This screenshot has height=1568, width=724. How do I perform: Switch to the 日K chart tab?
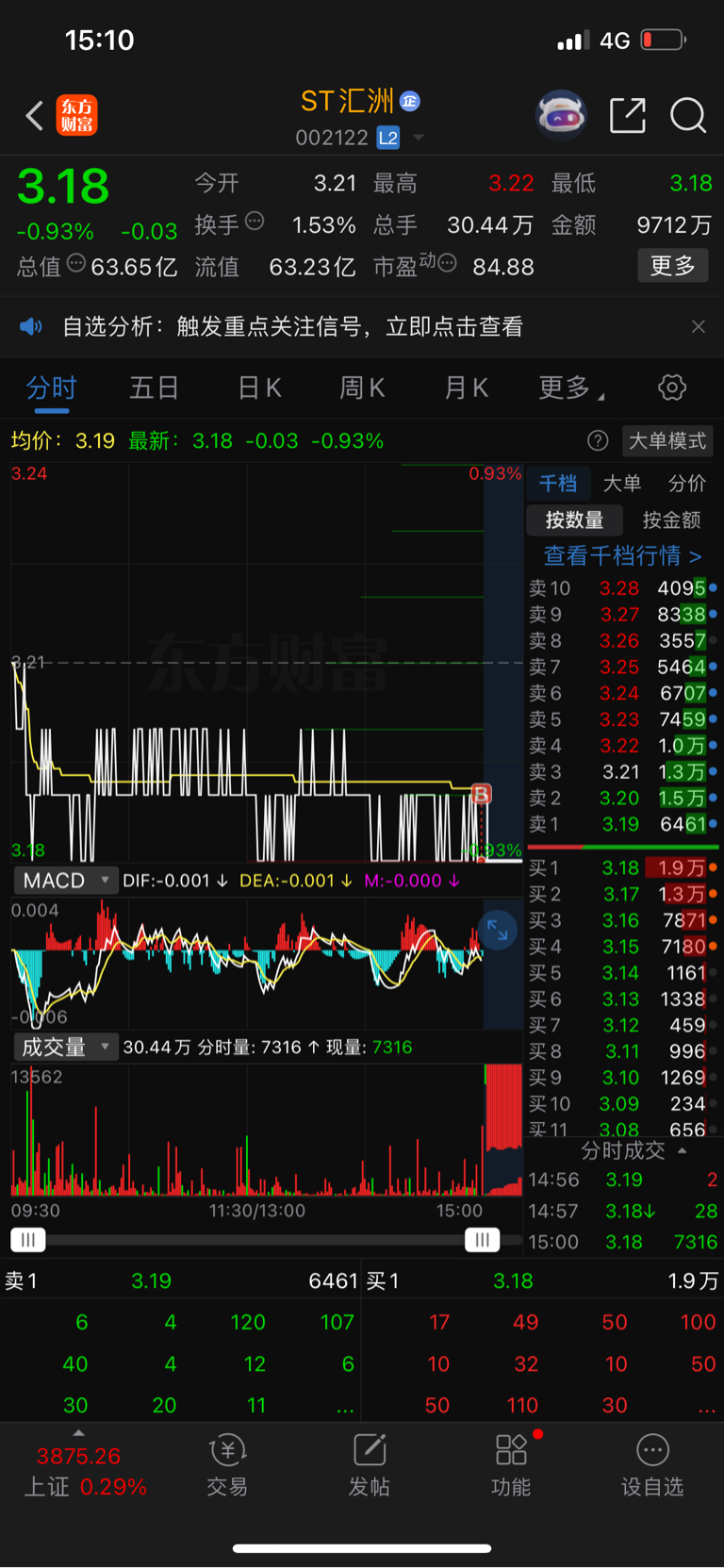point(259,388)
